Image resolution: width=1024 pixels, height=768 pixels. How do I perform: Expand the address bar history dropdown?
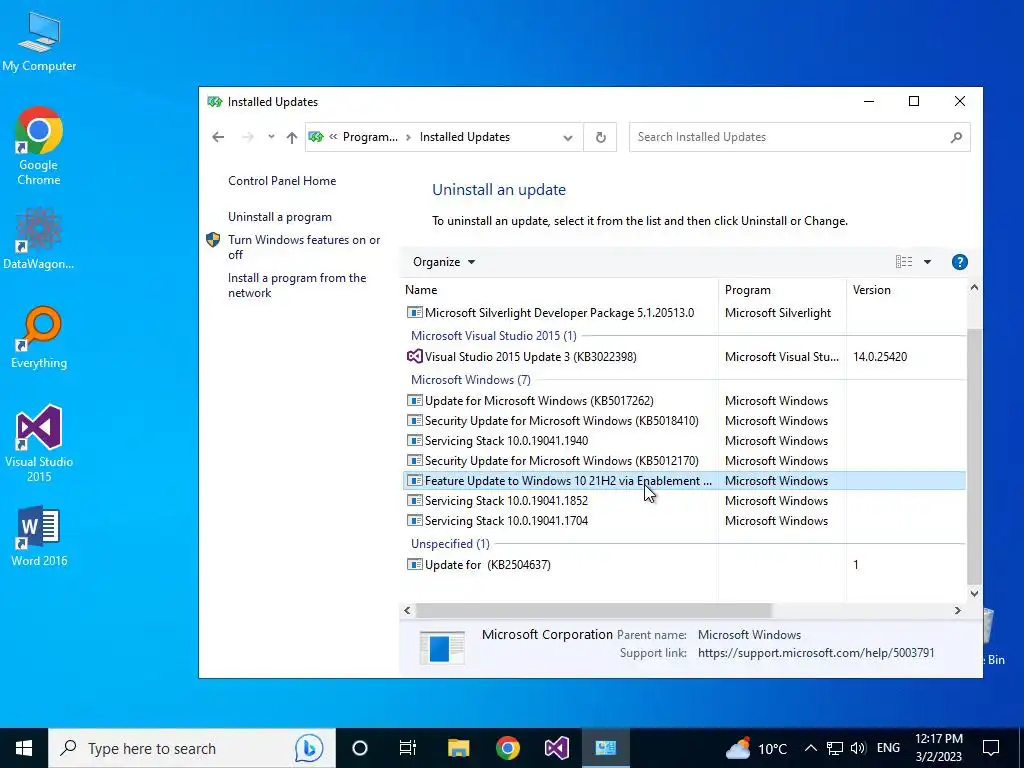pos(568,138)
